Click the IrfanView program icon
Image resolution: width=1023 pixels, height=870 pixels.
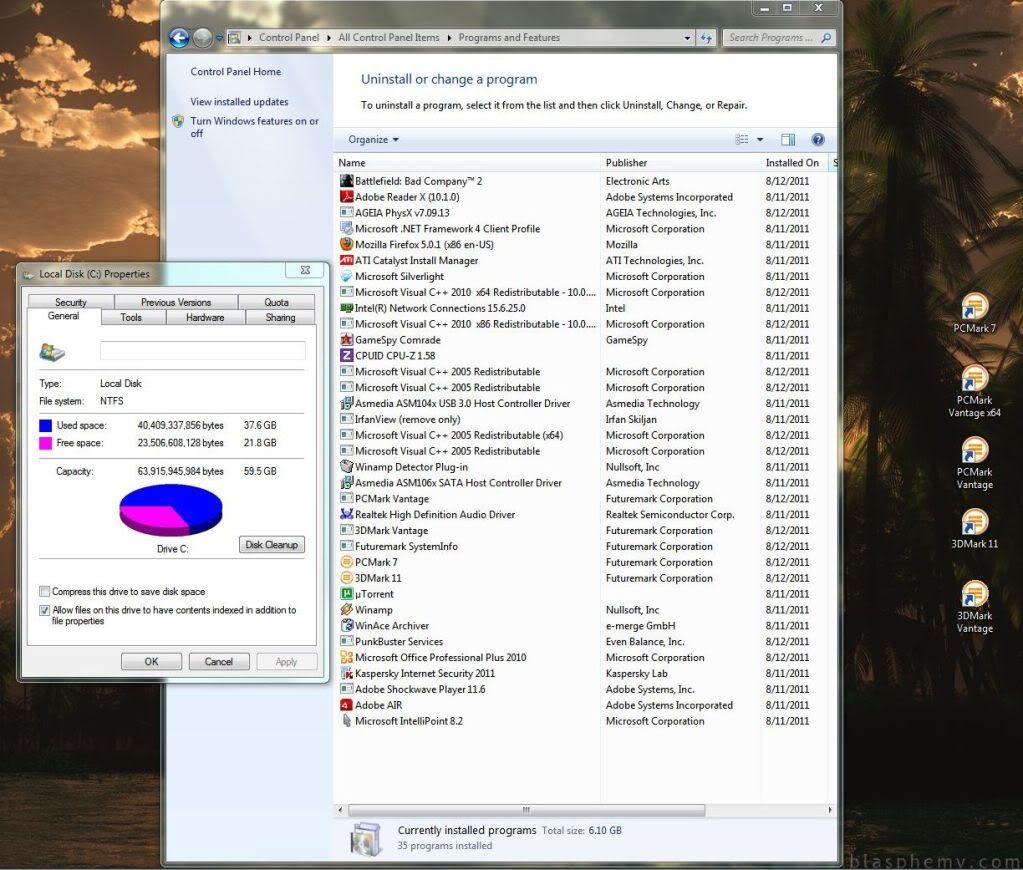tap(346, 419)
